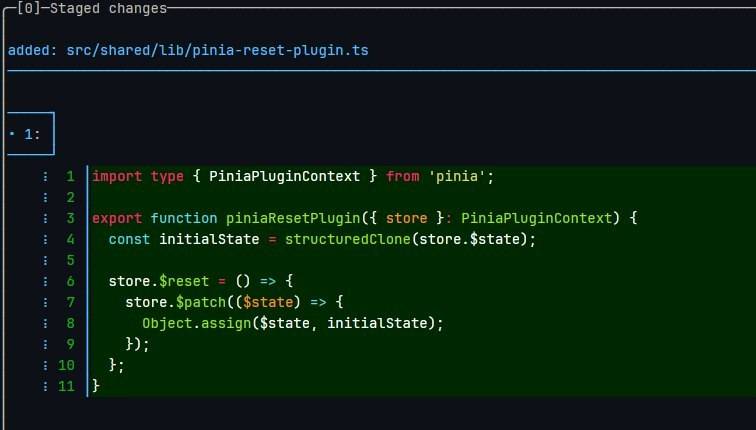Click the bullet dot in the hunk header box

coord(12,134)
